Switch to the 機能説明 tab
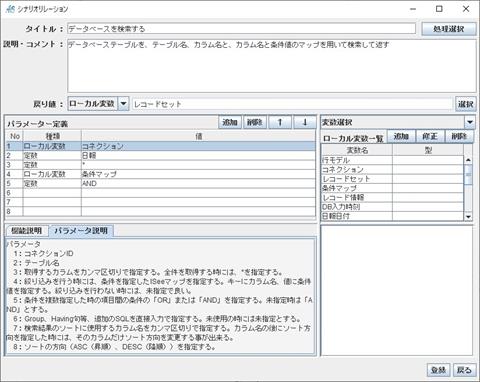480x382 pixels. pyautogui.click(x=27, y=231)
